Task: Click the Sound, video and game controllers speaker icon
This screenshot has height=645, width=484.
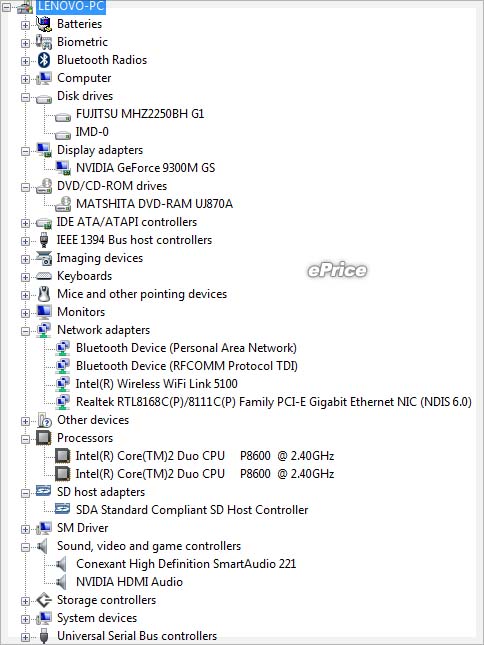Action: point(43,546)
